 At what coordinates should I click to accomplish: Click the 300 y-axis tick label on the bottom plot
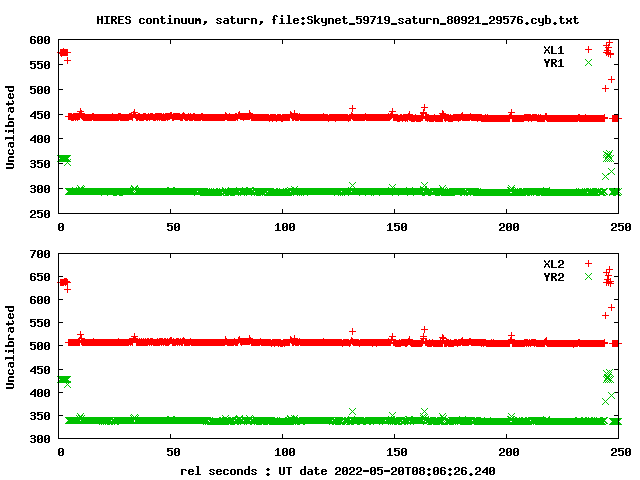pos(40,439)
